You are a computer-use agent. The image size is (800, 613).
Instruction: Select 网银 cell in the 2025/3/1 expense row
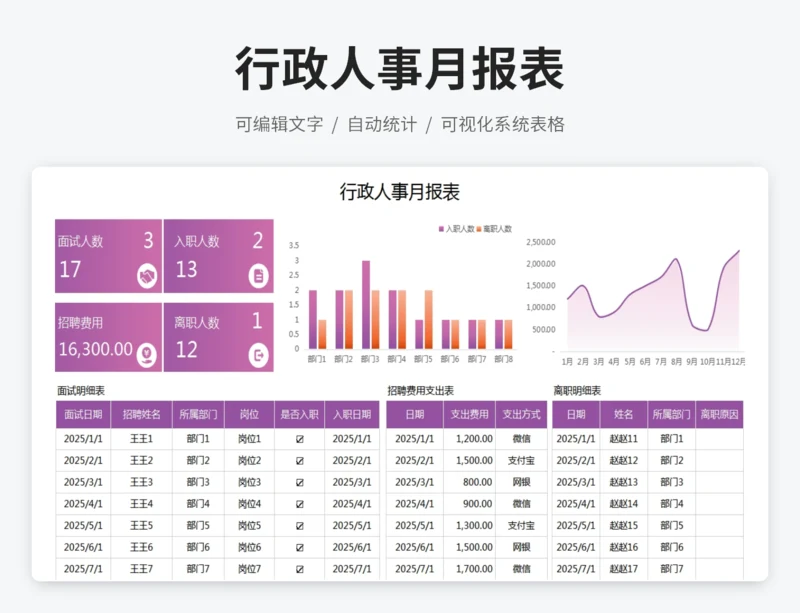coord(521,482)
